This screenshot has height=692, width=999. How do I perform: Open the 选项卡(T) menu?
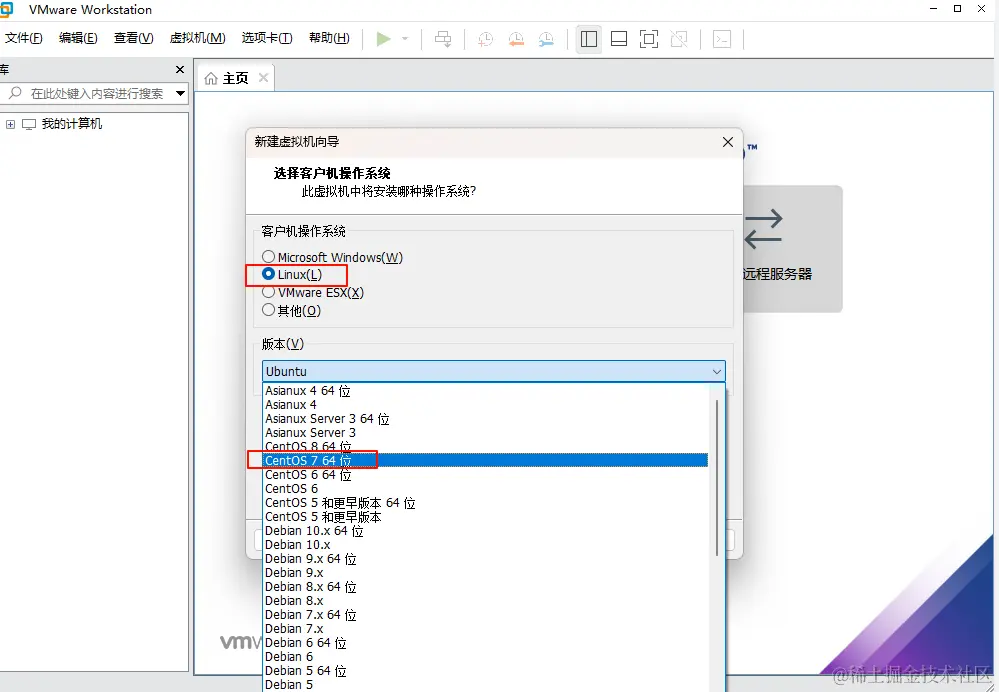267,38
